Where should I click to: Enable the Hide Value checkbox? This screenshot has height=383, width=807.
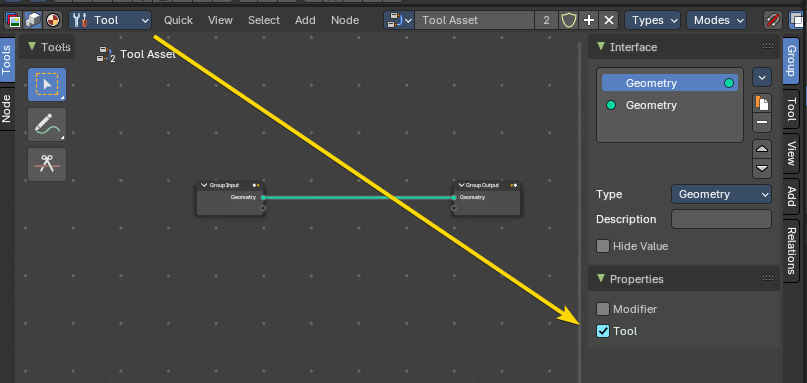tap(603, 246)
